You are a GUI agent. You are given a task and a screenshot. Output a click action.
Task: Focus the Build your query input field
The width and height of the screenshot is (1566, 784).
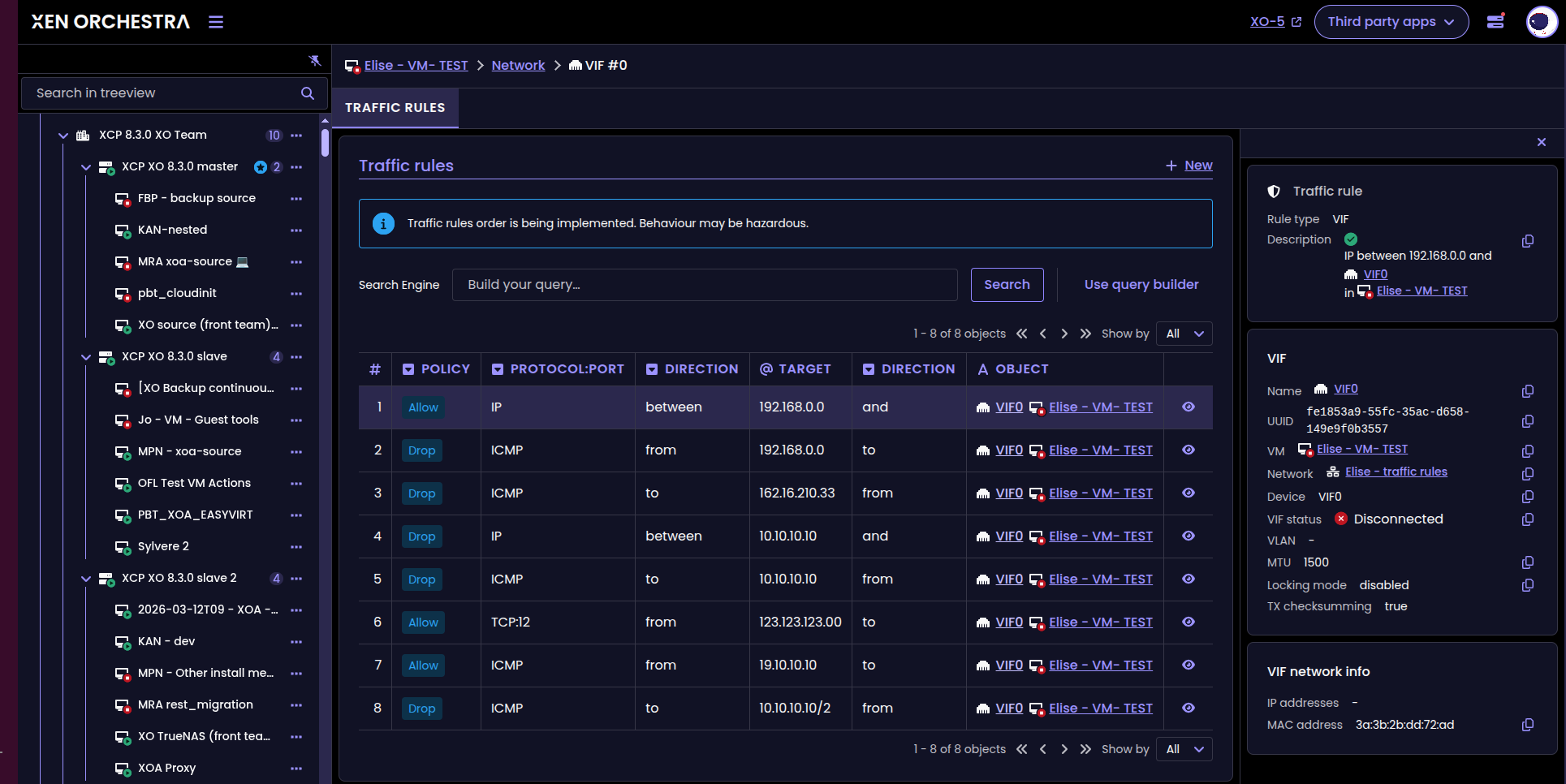point(705,285)
